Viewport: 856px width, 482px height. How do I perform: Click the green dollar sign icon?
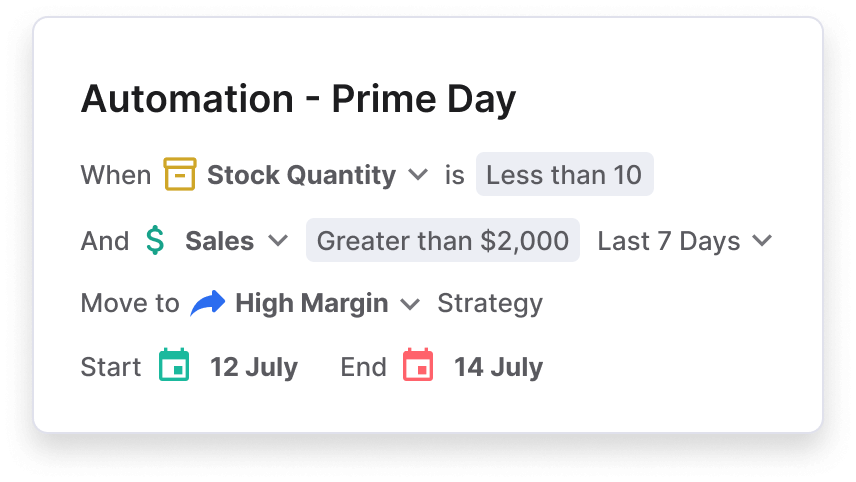tap(155, 240)
